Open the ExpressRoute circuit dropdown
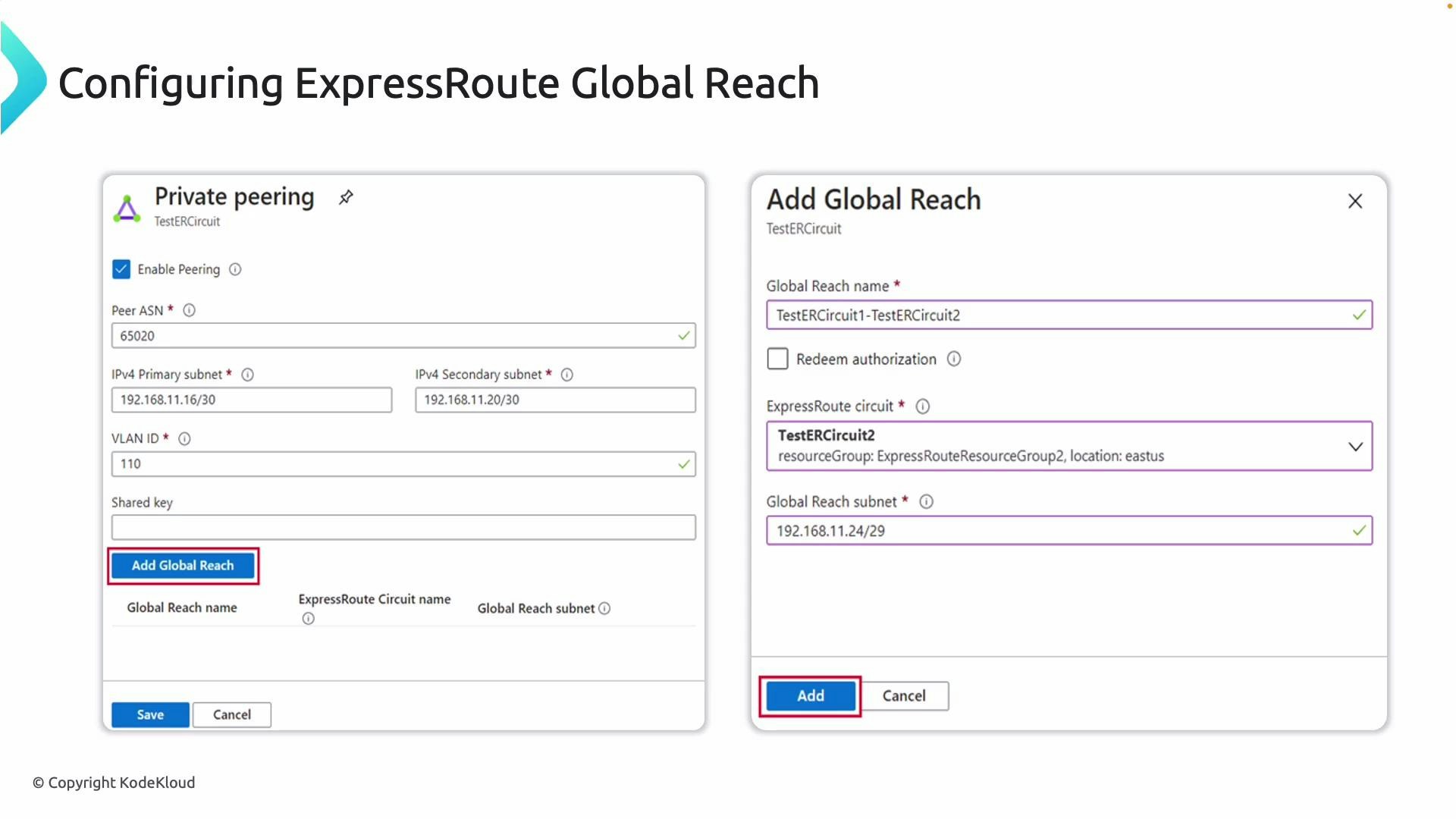This screenshot has width=1456, height=819. point(1356,446)
